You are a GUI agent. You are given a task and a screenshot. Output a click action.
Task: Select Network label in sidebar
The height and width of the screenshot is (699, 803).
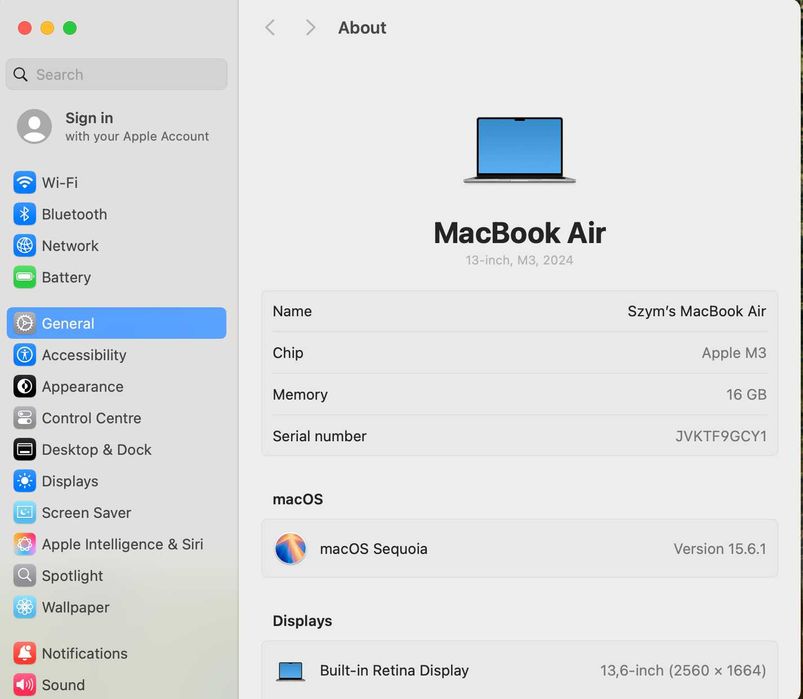70,246
